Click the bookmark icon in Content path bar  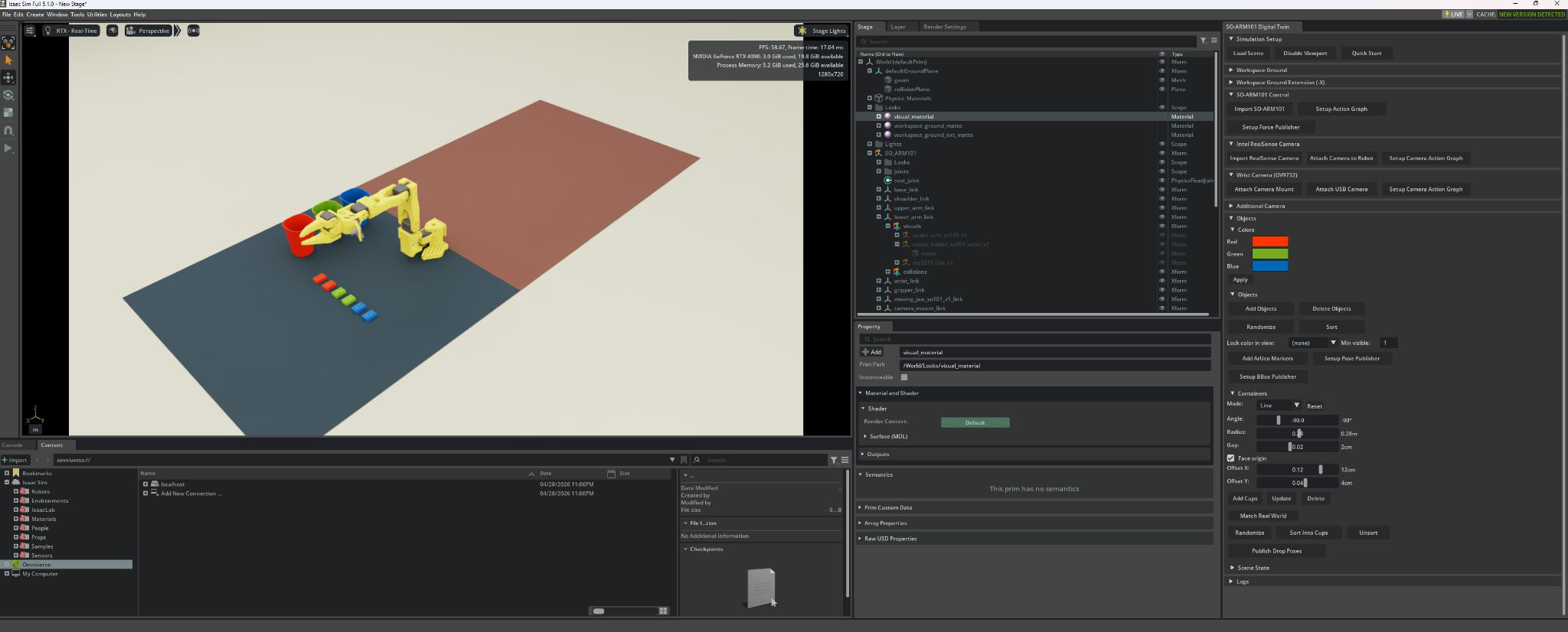click(x=684, y=460)
